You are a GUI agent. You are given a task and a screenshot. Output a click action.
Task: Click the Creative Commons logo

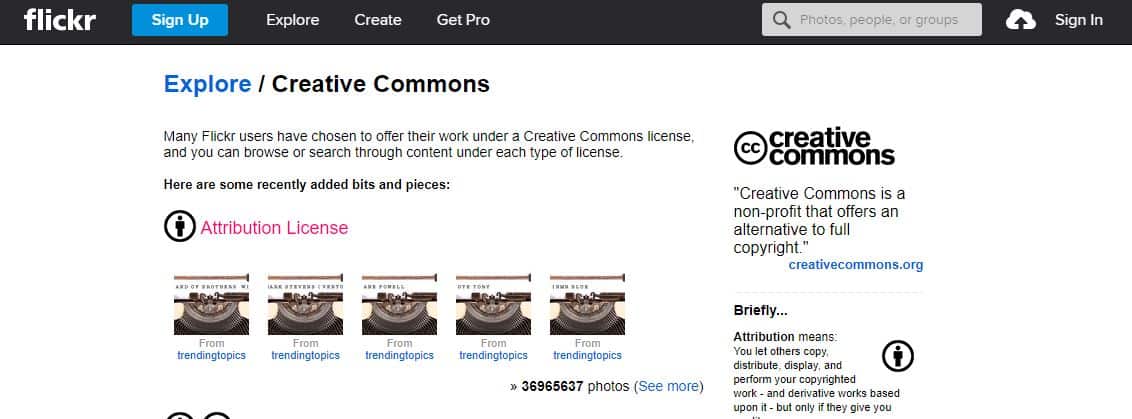pyautogui.click(x=814, y=147)
